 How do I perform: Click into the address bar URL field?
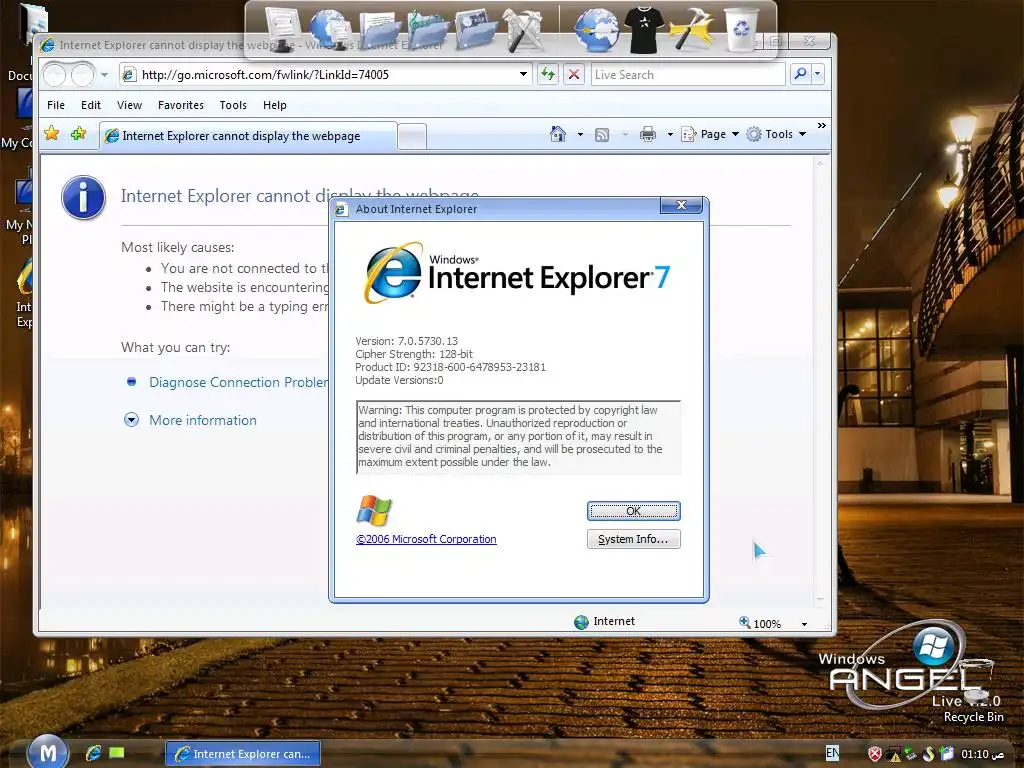tap(325, 74)
